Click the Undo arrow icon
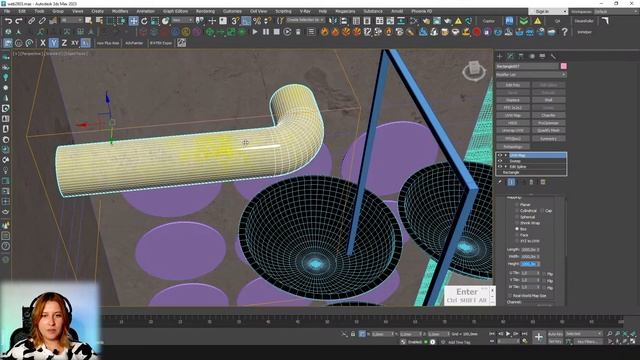The width and height of the screenshot is (640, 360). point(8,21)
